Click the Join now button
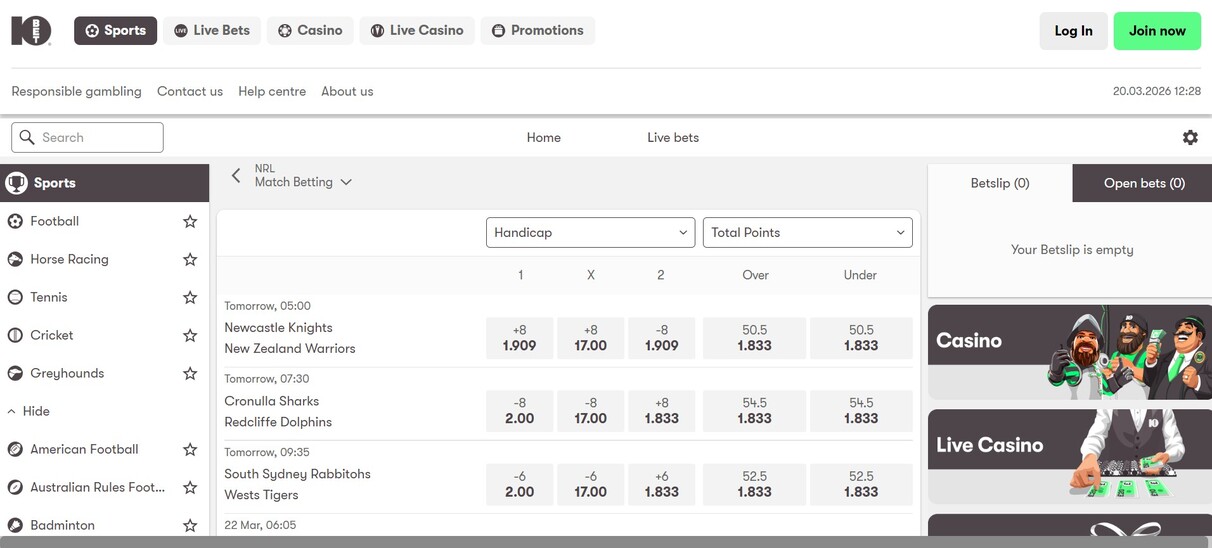Viewport: 1212px width, 548px height. pyautogui.click(x=1157, y=31)
